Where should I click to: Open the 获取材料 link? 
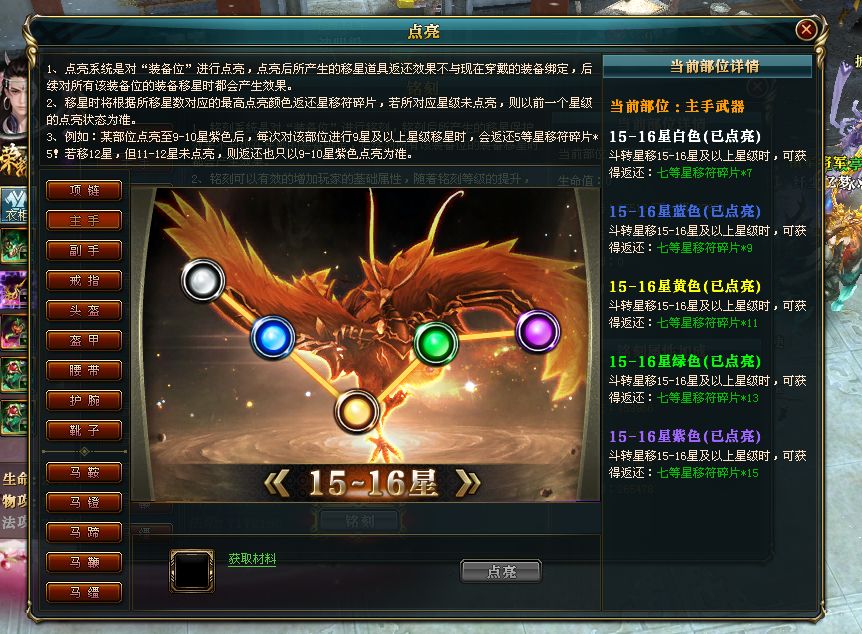coord(252,559)
